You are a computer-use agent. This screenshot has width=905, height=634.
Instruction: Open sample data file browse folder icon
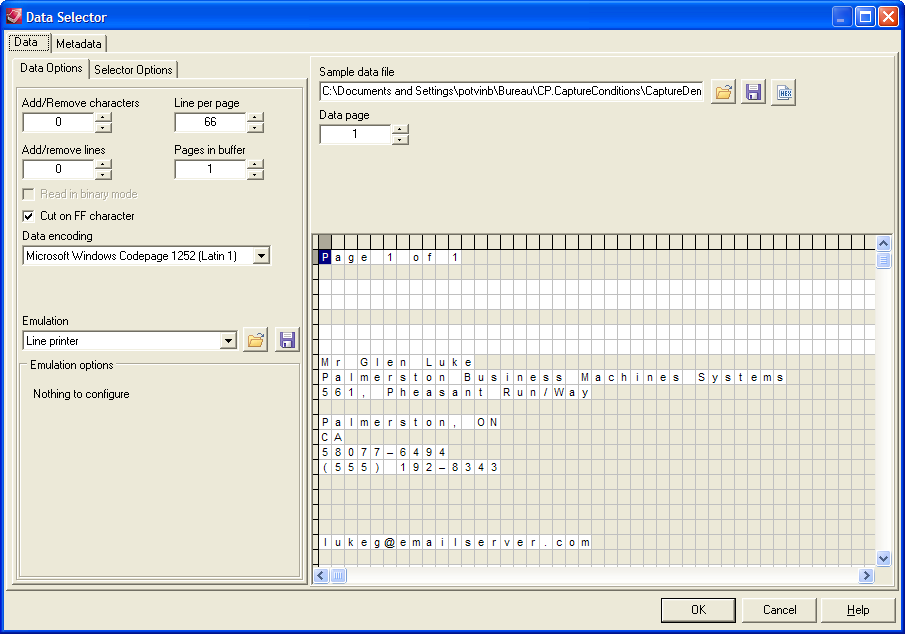(x=723, y=92)
